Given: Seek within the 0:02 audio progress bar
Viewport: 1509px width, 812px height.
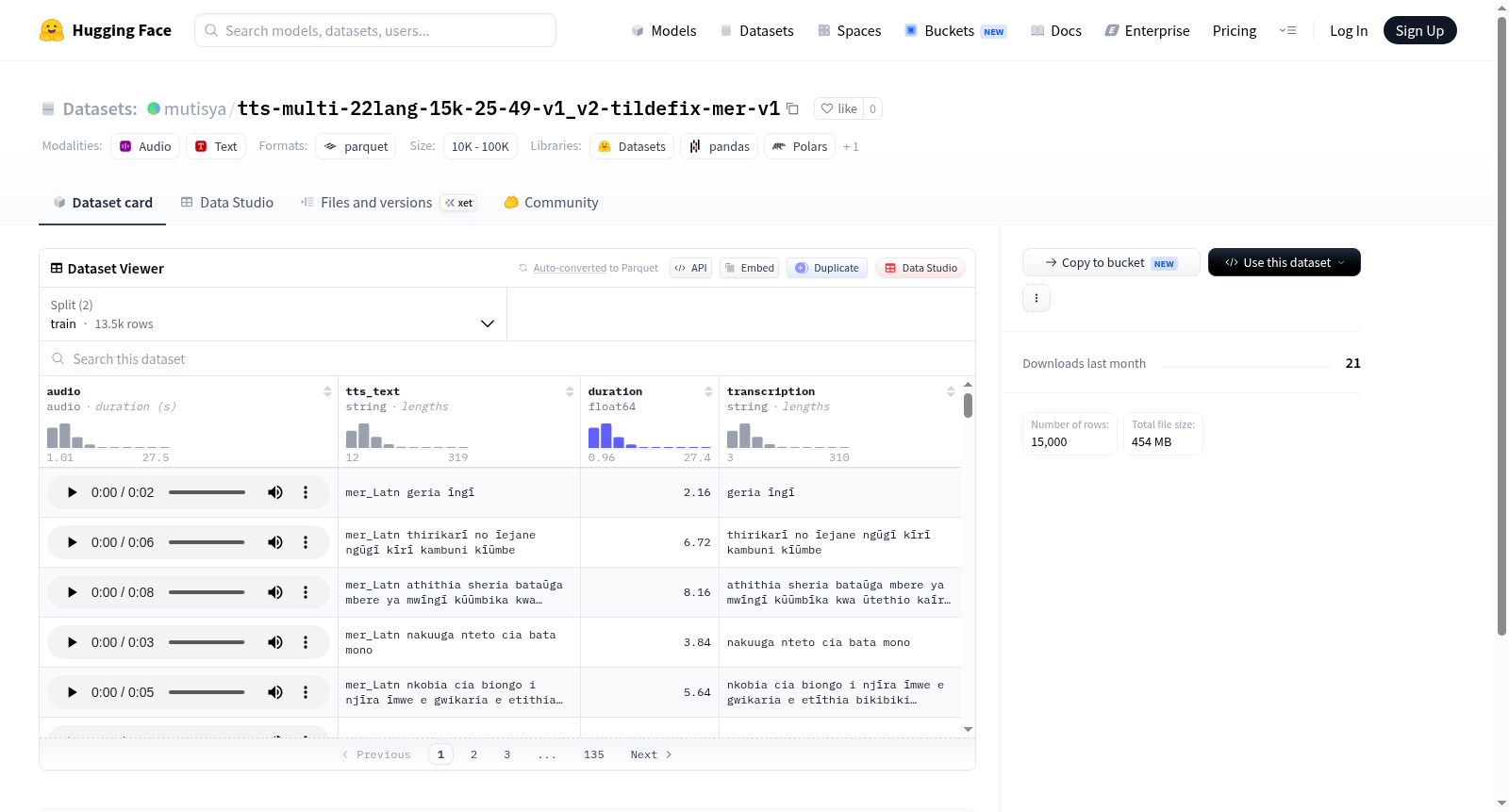Looking at the screenshot, I should 207,492.
